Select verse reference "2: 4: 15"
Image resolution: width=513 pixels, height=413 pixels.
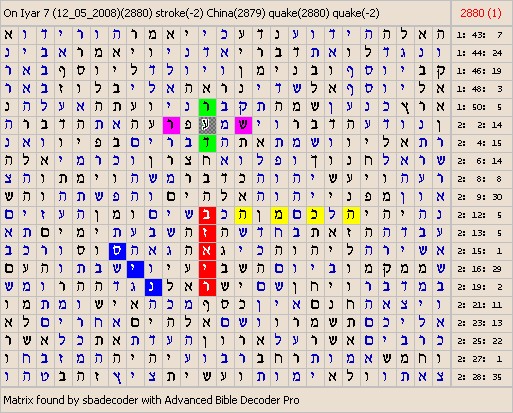pyautogui.click(x=479, y=143)
